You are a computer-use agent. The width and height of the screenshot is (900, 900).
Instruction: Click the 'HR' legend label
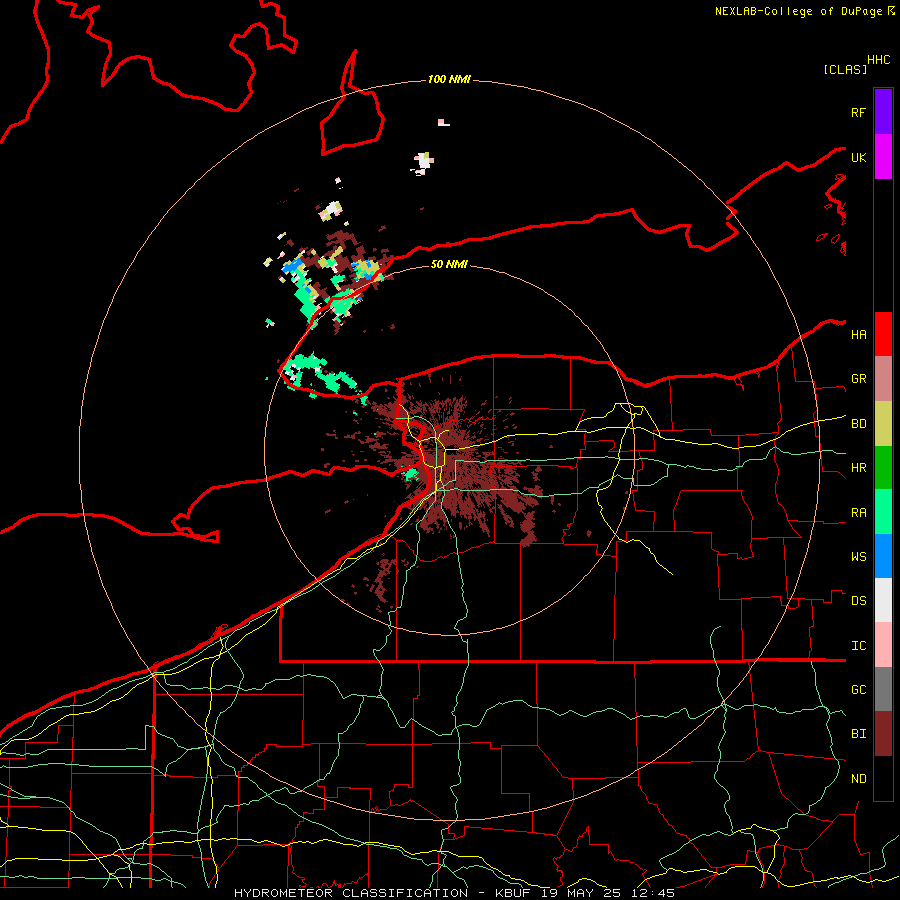[x=858, y=468]
